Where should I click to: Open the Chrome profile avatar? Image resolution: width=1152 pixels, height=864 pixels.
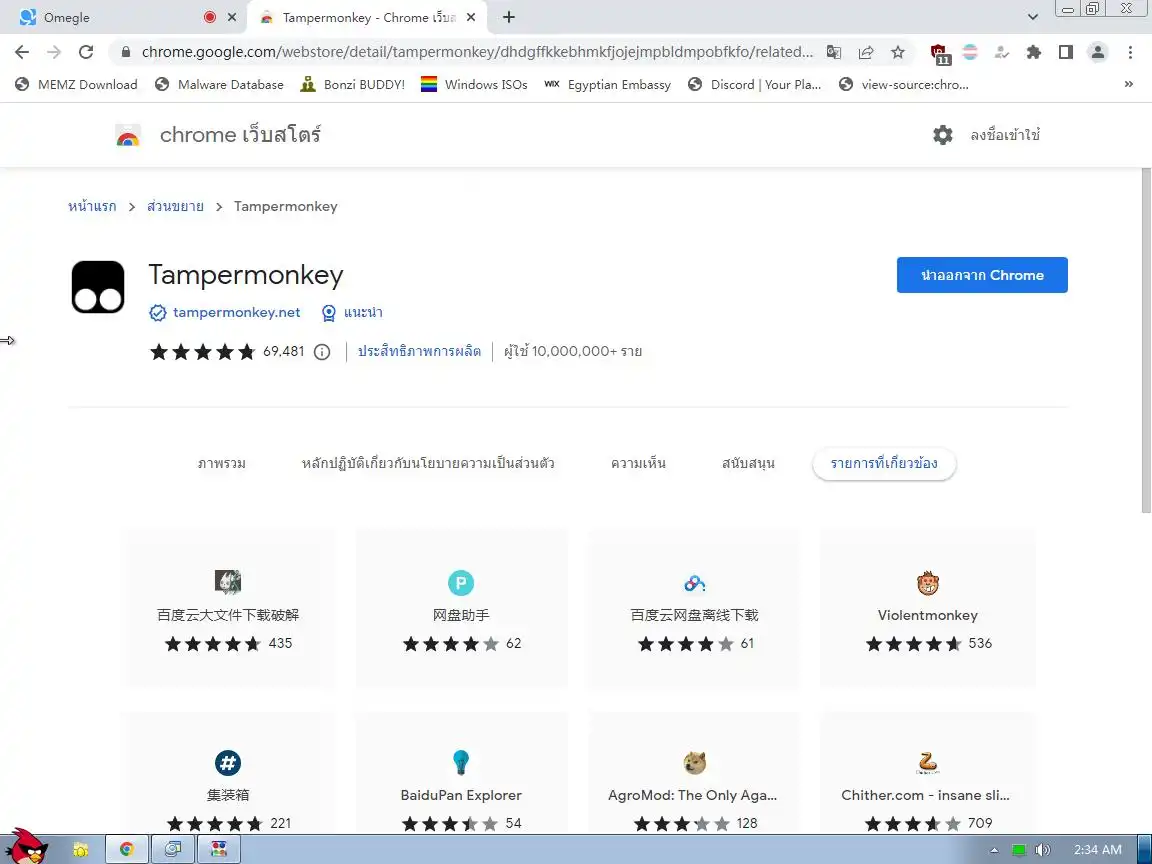pyautogui.click(x=1098, y=52)
